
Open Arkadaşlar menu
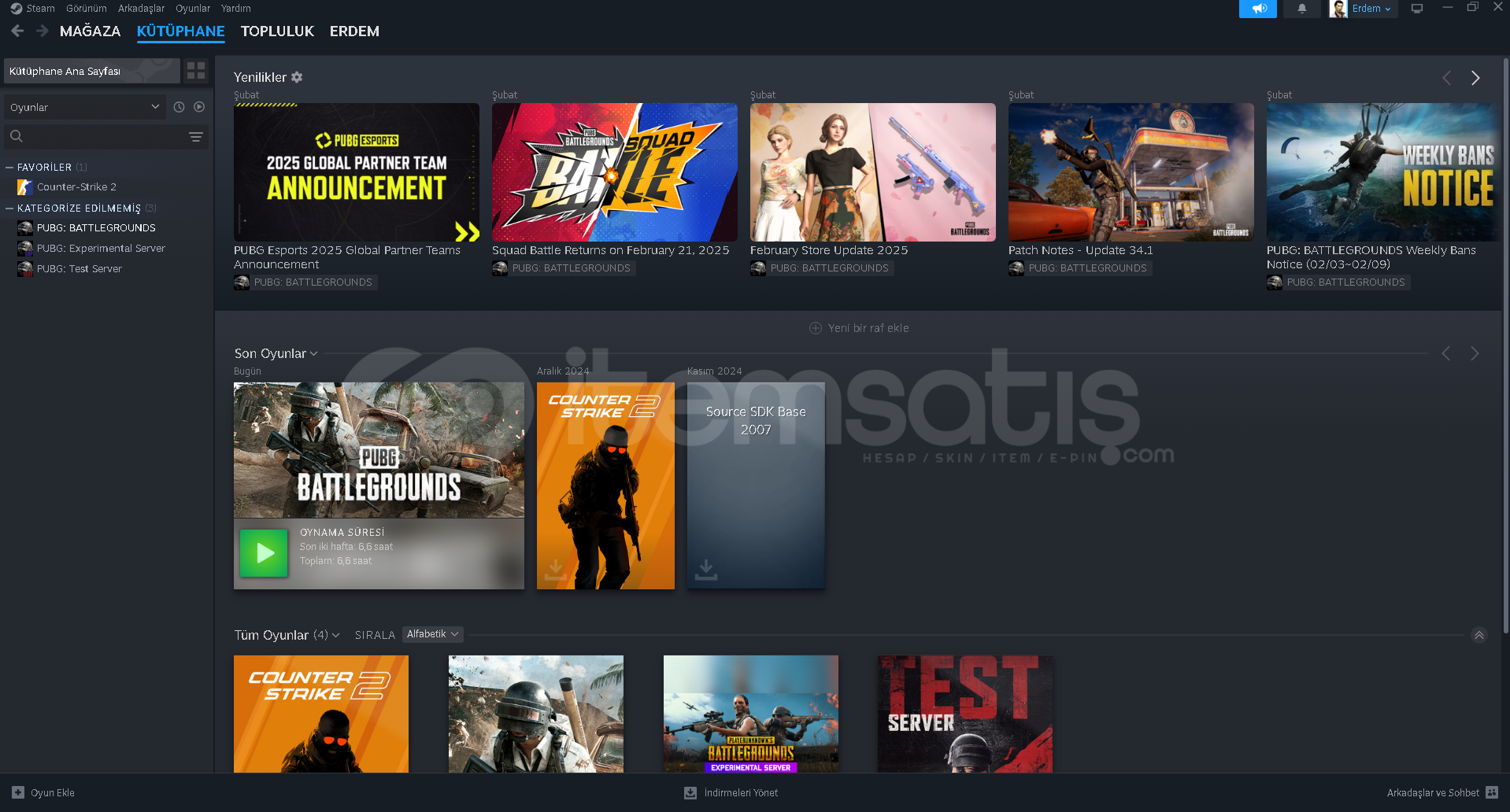pos(142,9)
